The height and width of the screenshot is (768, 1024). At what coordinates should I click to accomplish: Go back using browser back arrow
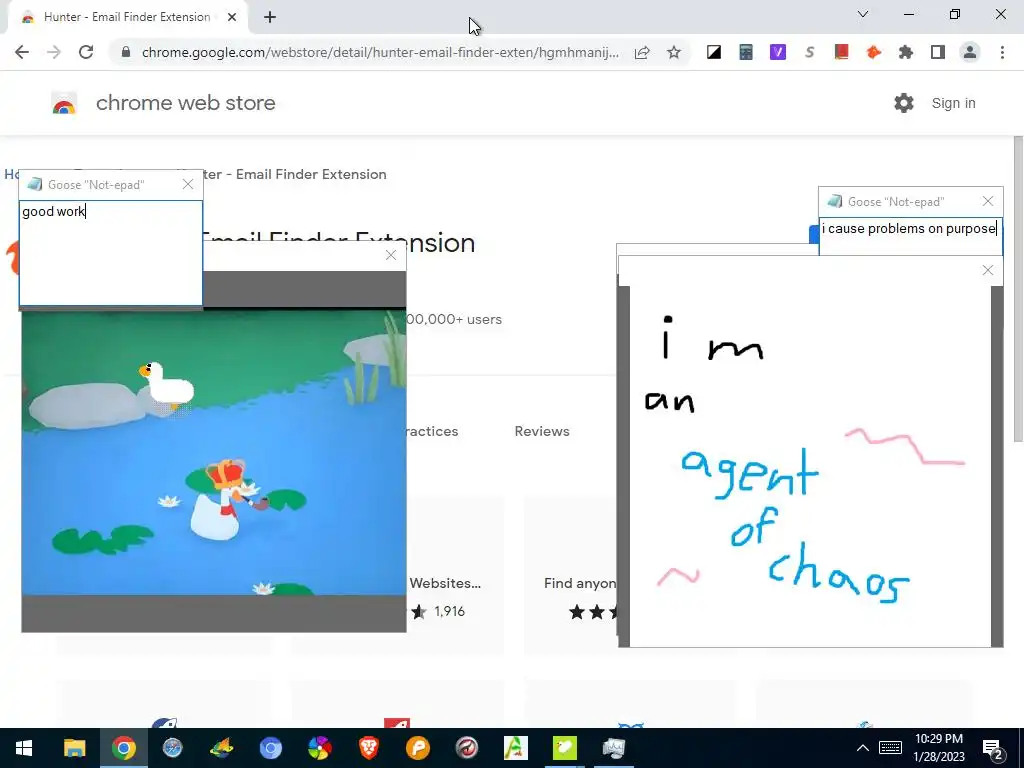[22, 52]
